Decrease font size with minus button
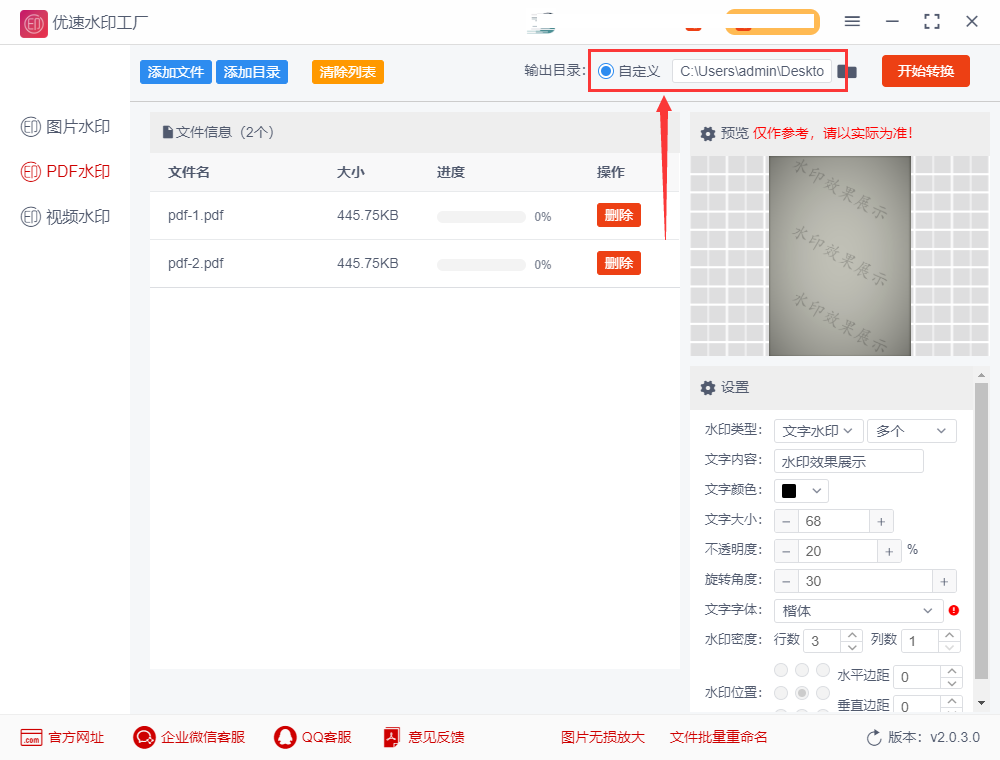The height and width of the screenshot is (760, 1000). (x=786, y=522)
